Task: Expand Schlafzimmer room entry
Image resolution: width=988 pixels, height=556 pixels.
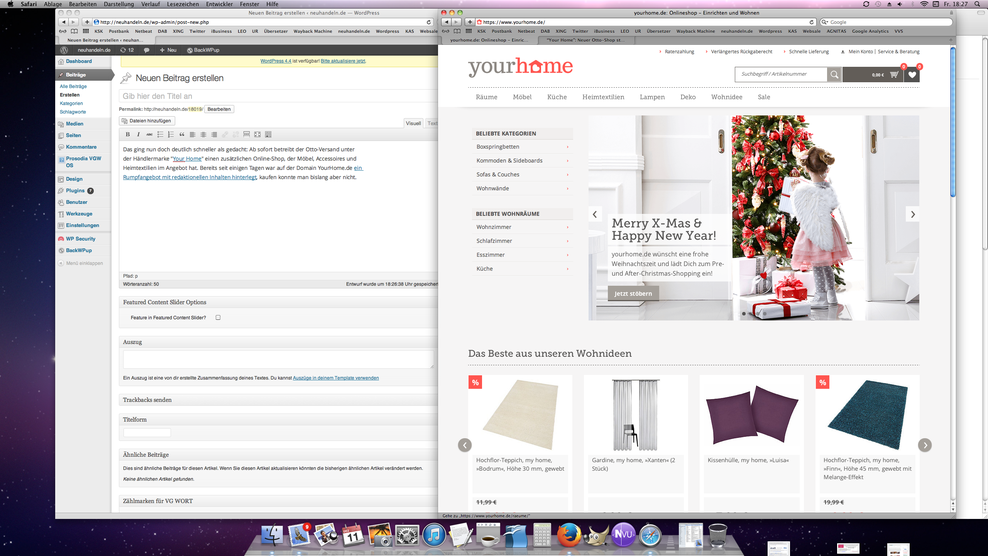Action: pos(567,241)
